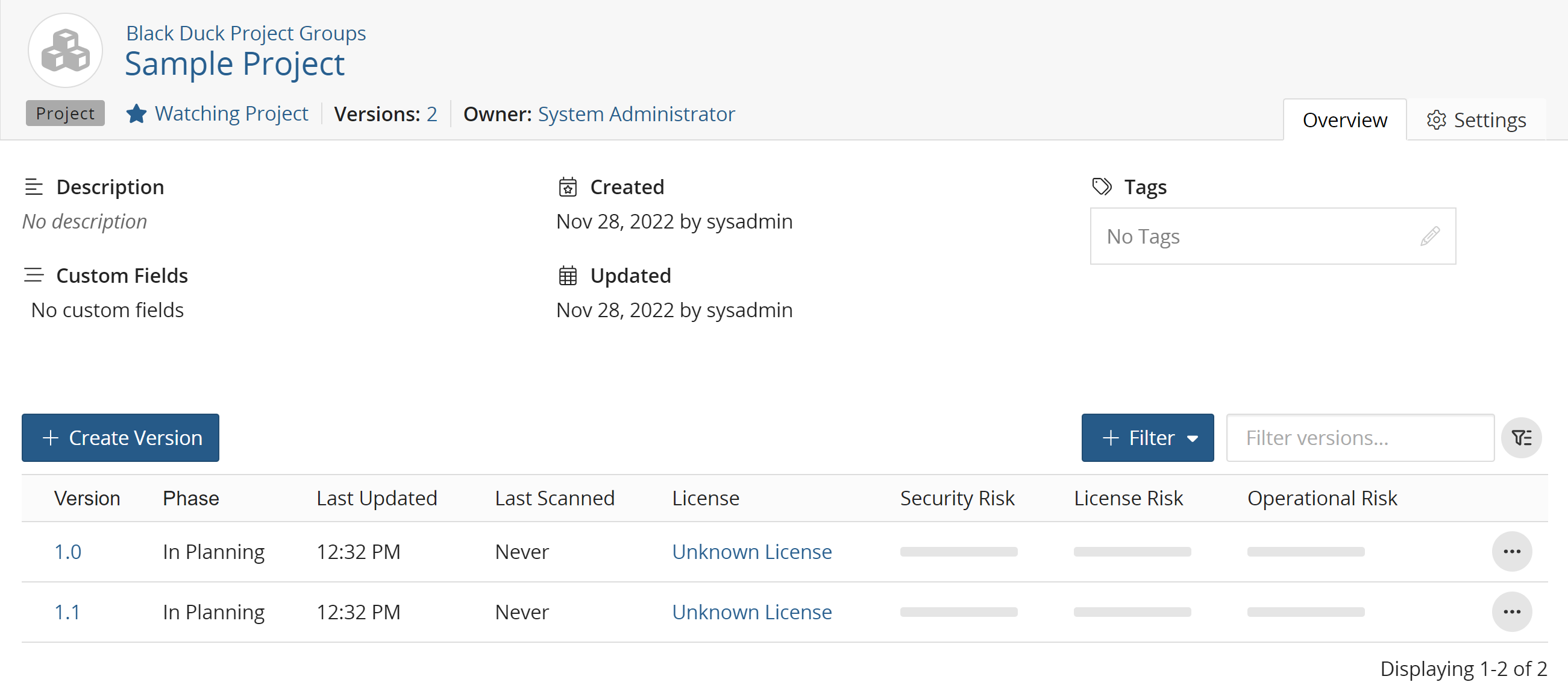The image size is (1568, 685).
Task: Open the advanced filter list icon
Action: coord(1520,438)
